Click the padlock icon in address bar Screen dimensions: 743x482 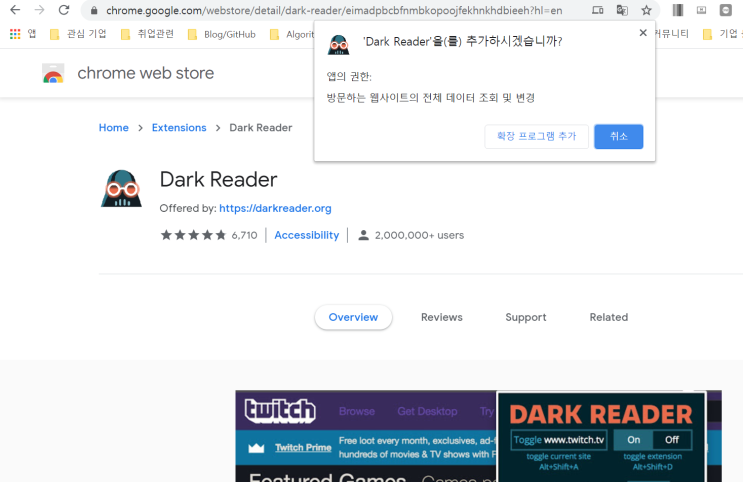94,10
